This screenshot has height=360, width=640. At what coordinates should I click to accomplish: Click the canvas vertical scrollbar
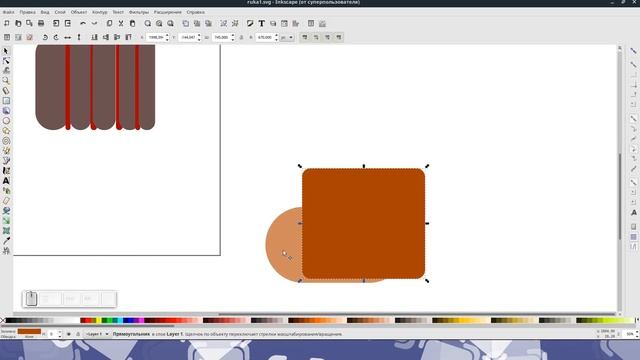coord(620,196)
